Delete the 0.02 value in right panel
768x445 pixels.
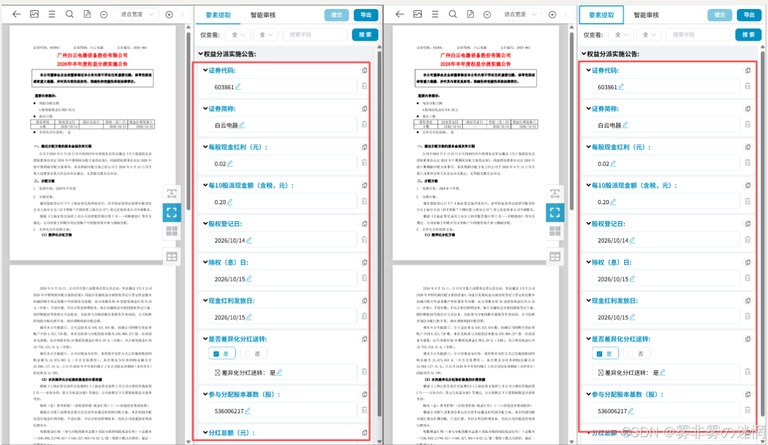point(747,163)
